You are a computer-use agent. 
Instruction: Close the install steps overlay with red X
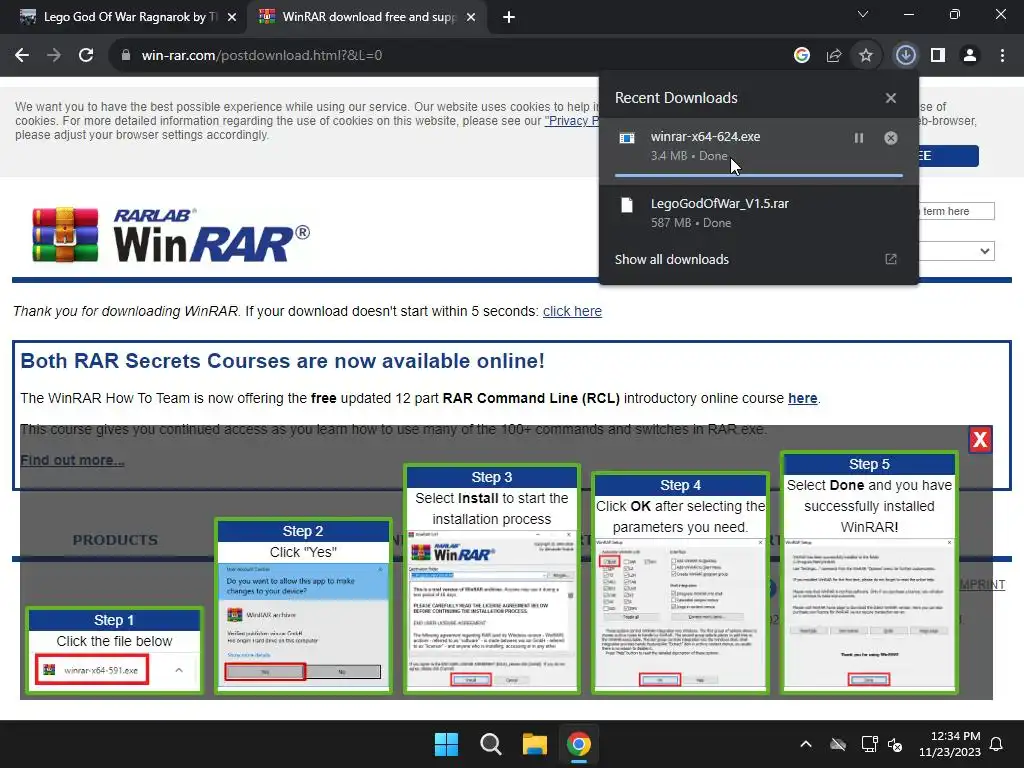pyautogui.click(x=980, y=440)
